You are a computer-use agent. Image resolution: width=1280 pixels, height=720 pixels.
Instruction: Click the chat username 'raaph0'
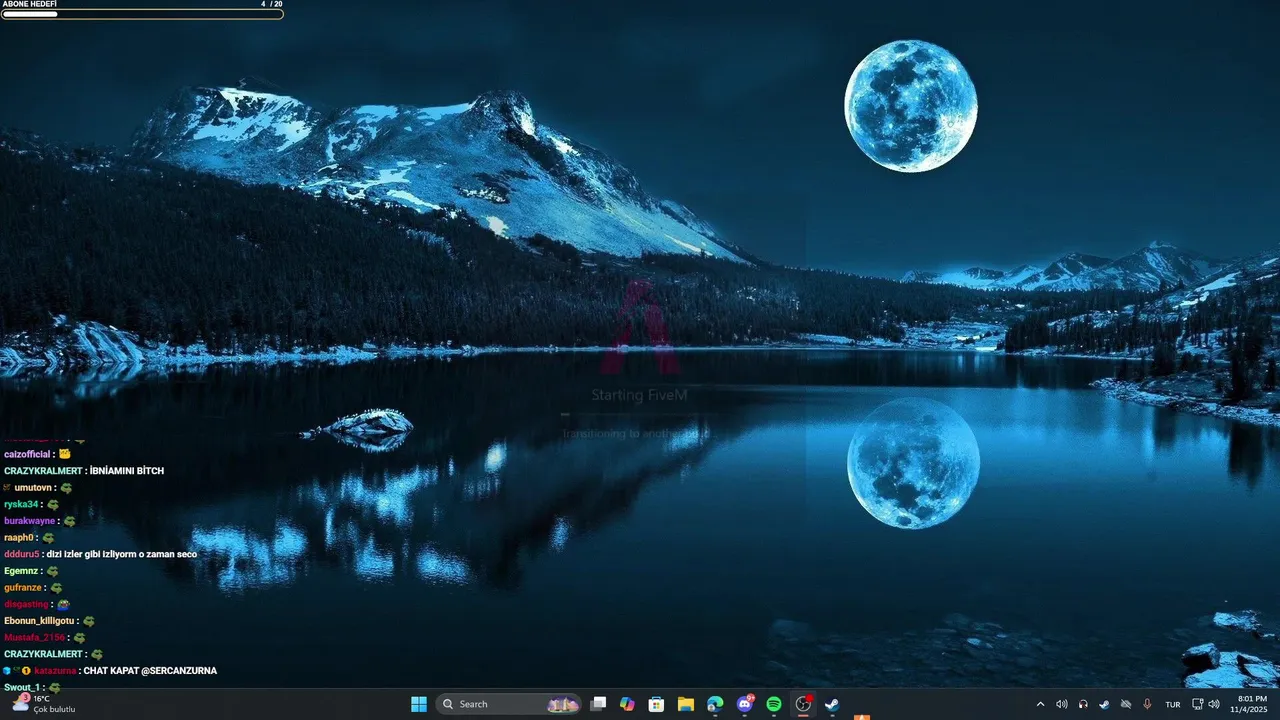coord(20,538)
